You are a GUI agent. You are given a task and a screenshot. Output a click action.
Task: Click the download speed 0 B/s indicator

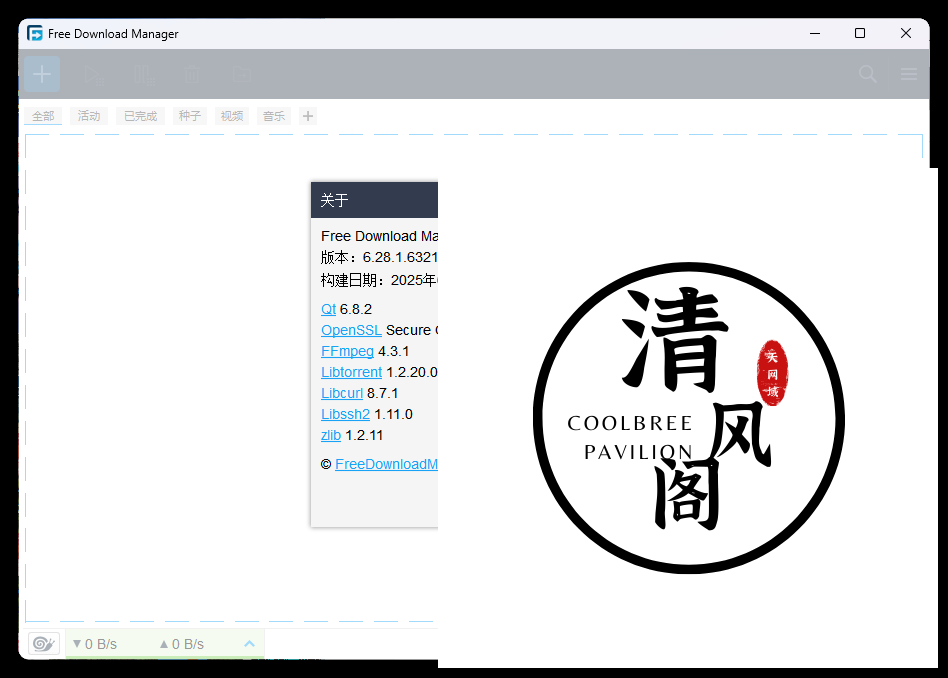[x=95, y=644]
